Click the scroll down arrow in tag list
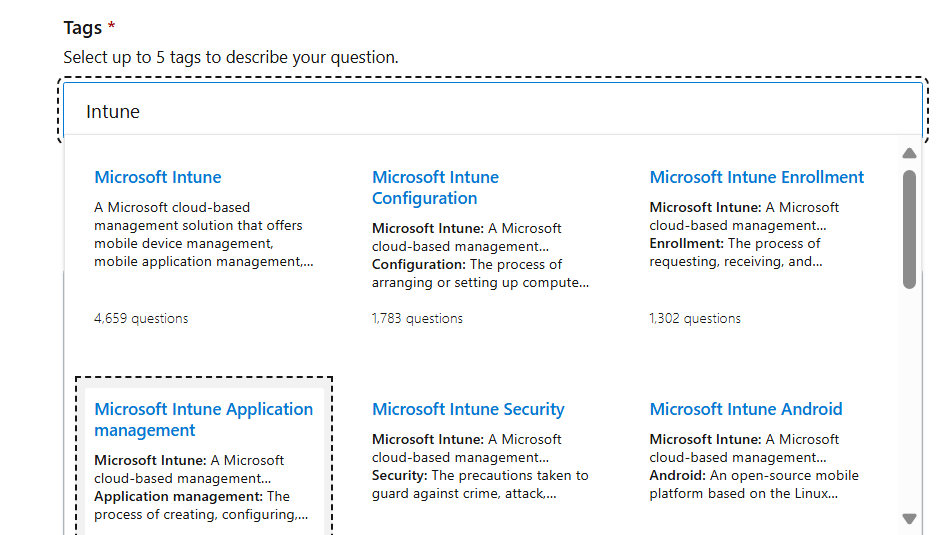The height and width of the screenshot is (535, 945). (x=909, y=518)
